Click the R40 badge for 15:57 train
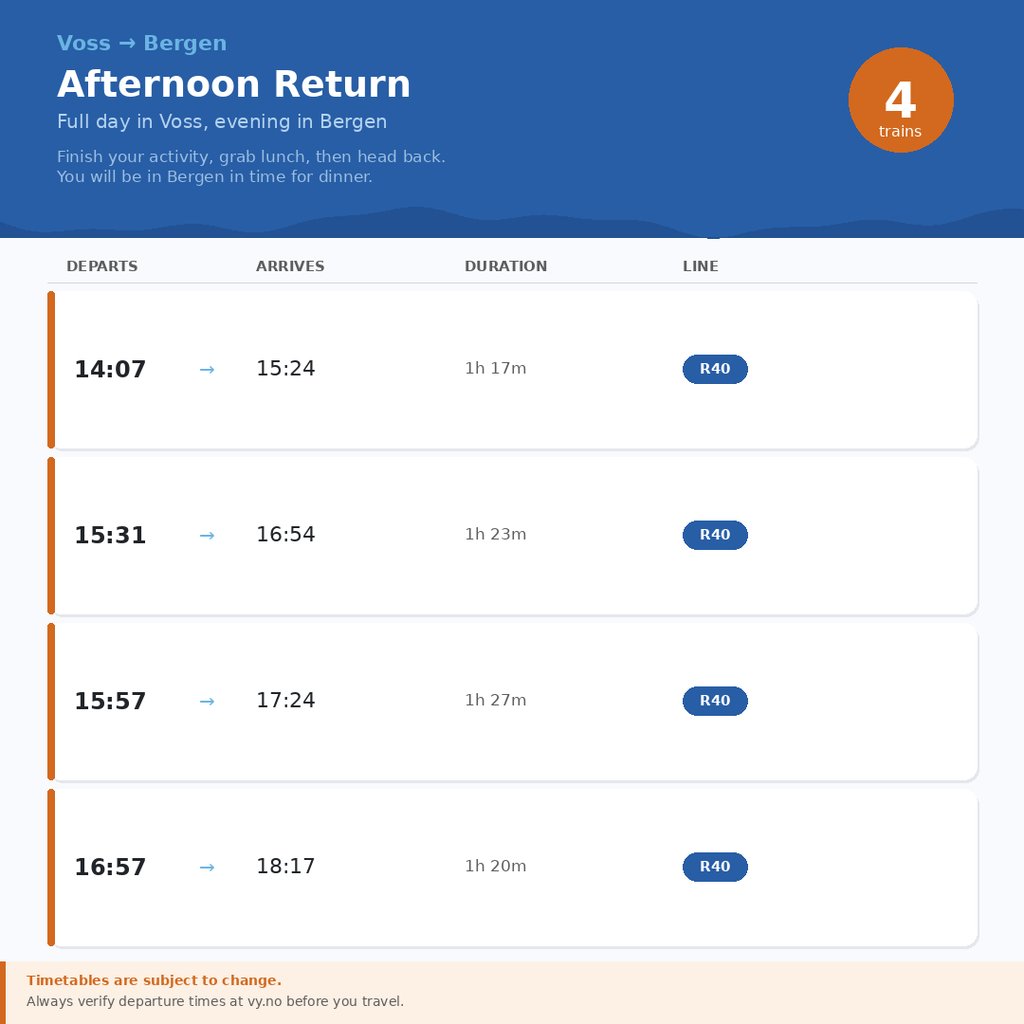Image resolution: width=1024 pixels, height=1024 pixels. pos(715,701)
